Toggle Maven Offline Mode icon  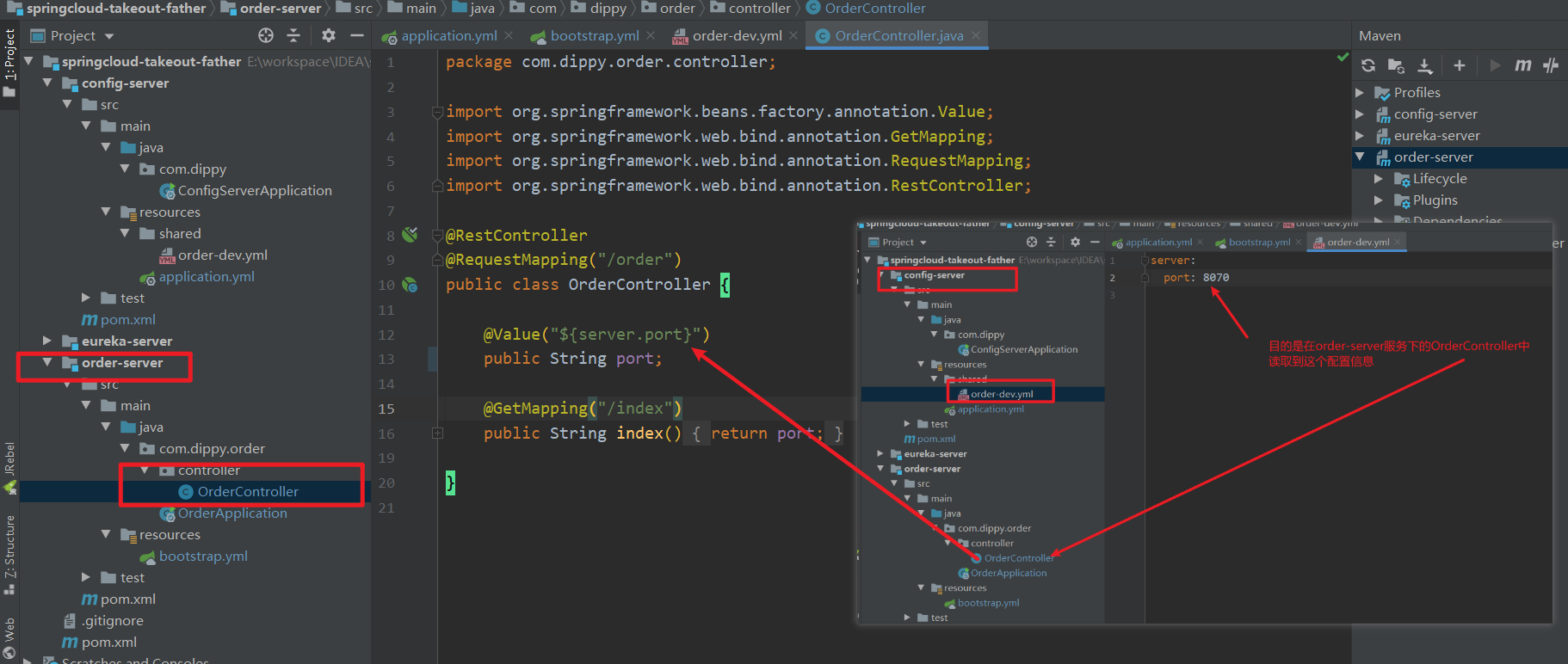tap(1551, 65)
